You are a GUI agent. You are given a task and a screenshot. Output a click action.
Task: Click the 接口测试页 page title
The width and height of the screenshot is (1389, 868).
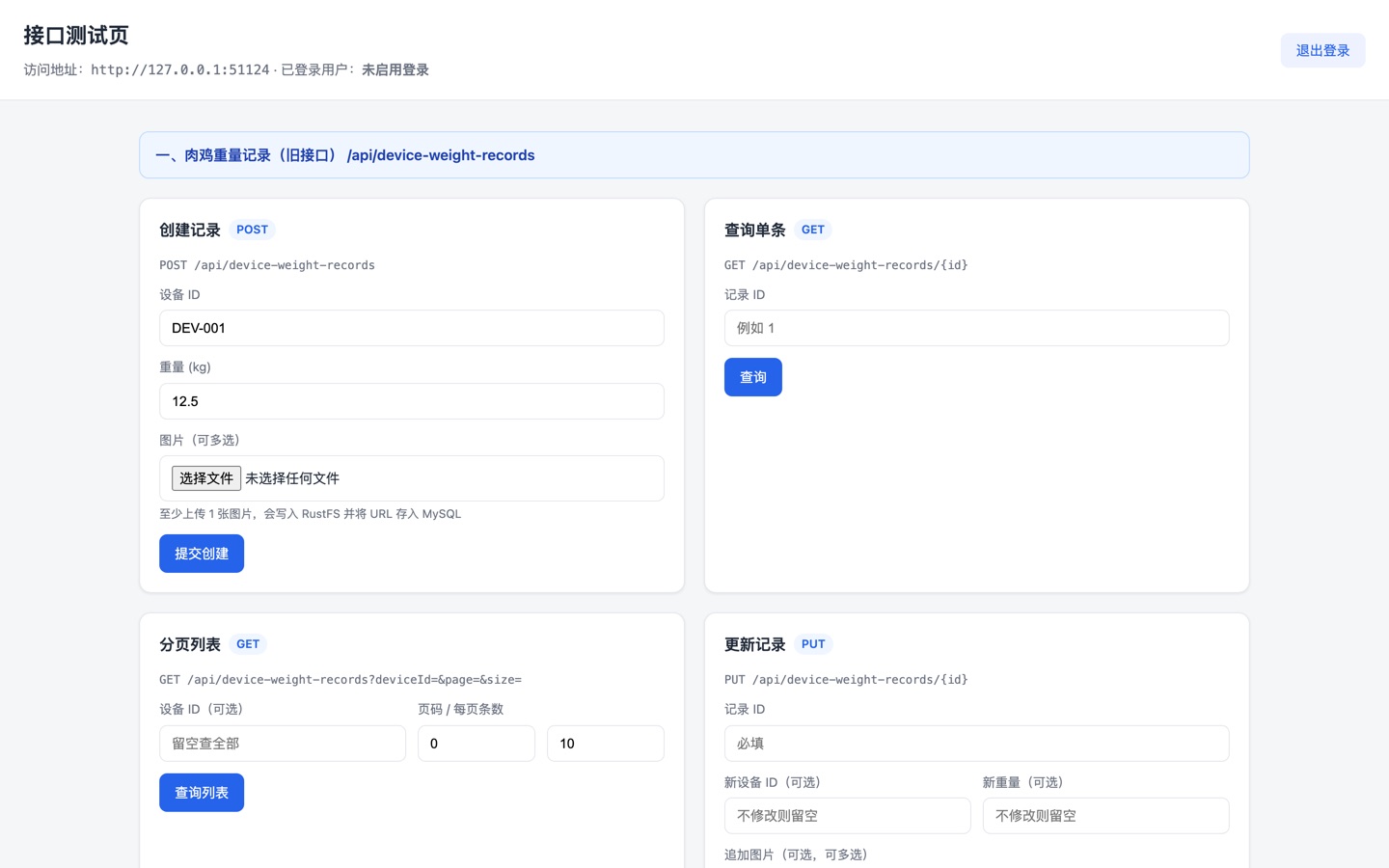pos(76,36)
